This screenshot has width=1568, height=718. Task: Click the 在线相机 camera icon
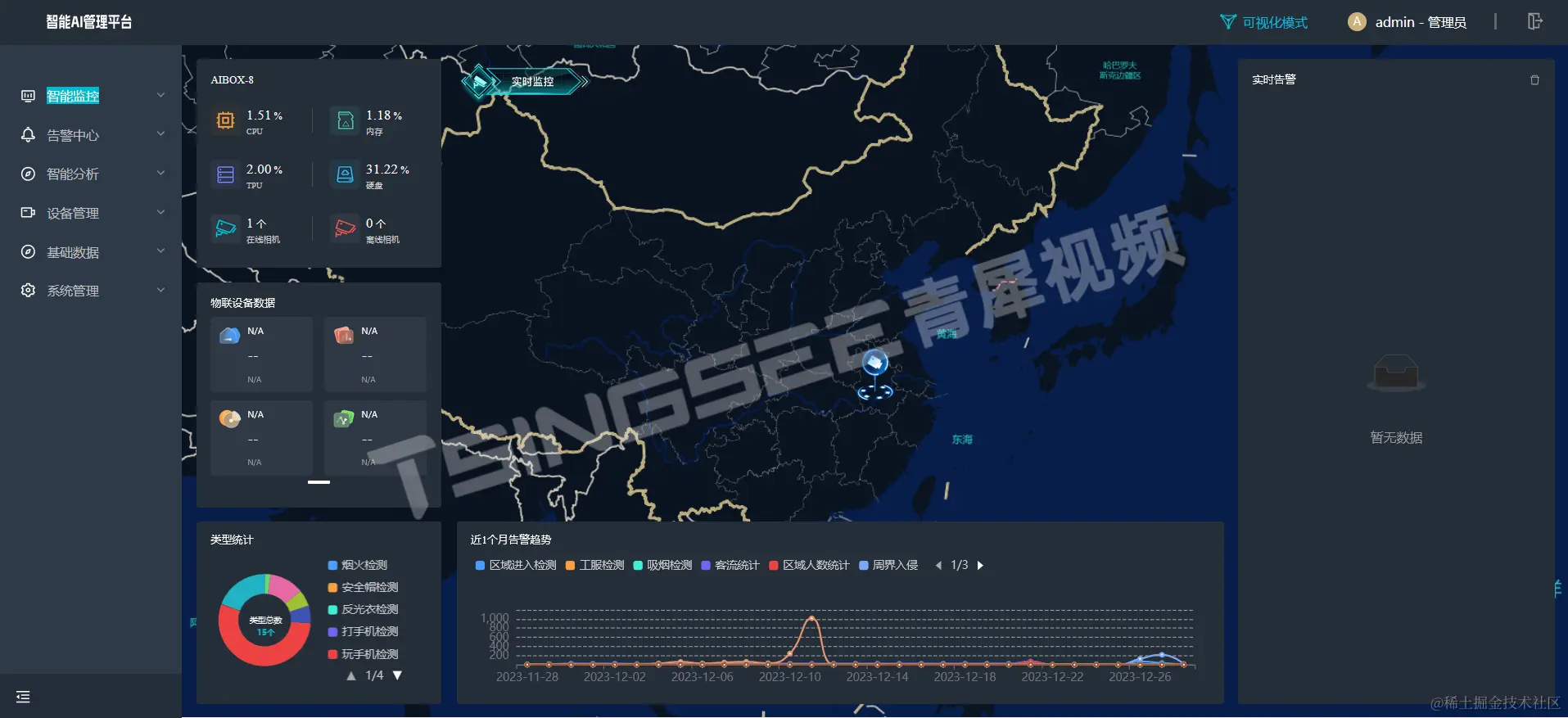click(225, 228)
